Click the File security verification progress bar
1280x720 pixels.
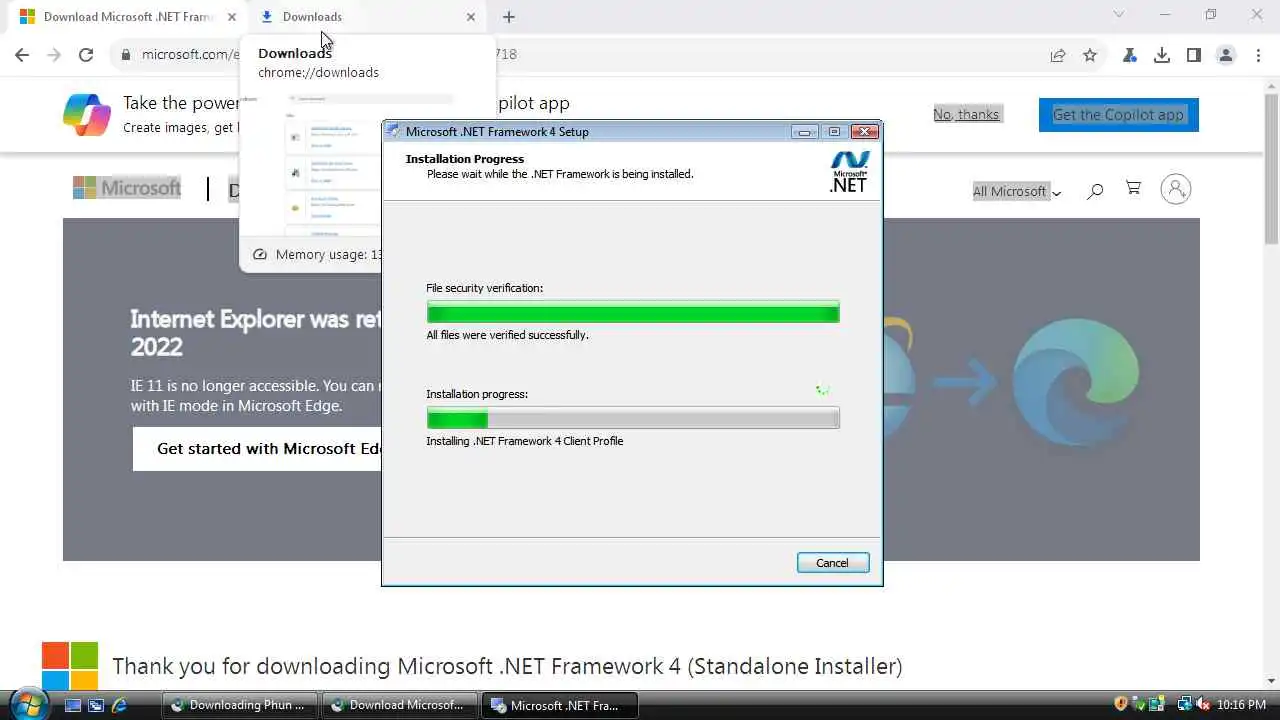pos(633,313)
